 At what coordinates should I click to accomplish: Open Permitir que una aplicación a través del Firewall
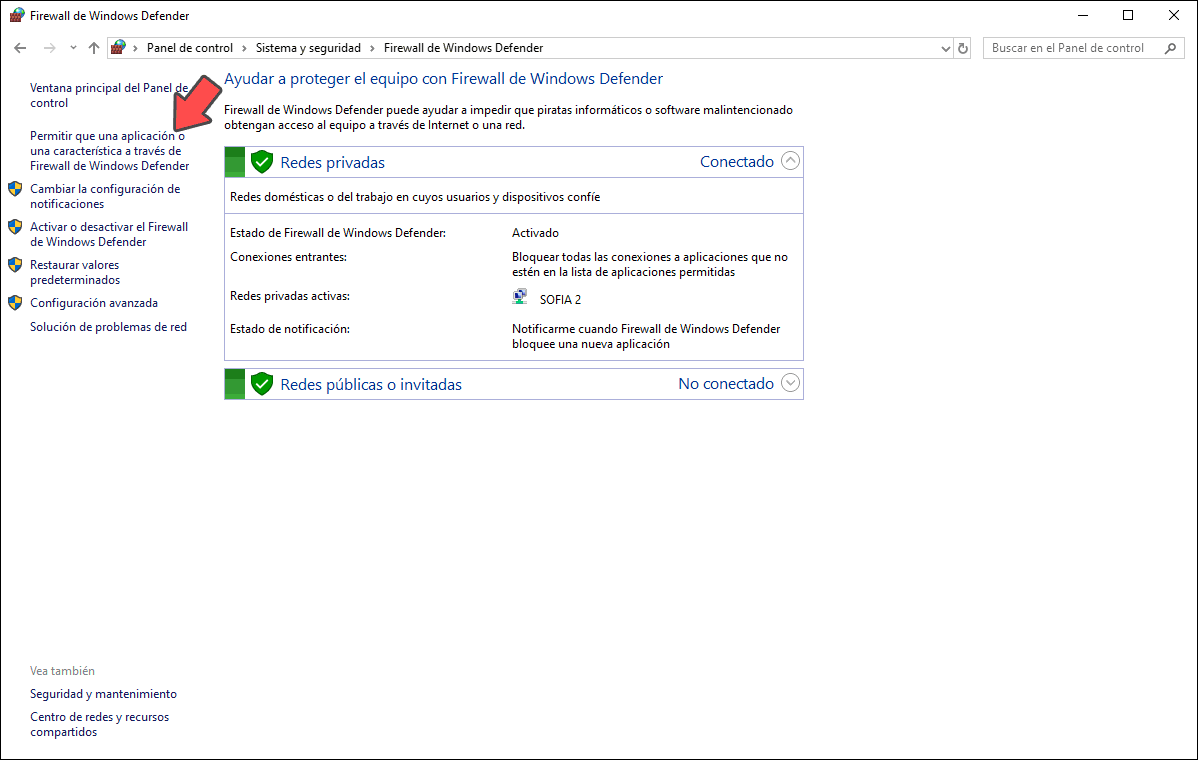click(x=109, y=151)
